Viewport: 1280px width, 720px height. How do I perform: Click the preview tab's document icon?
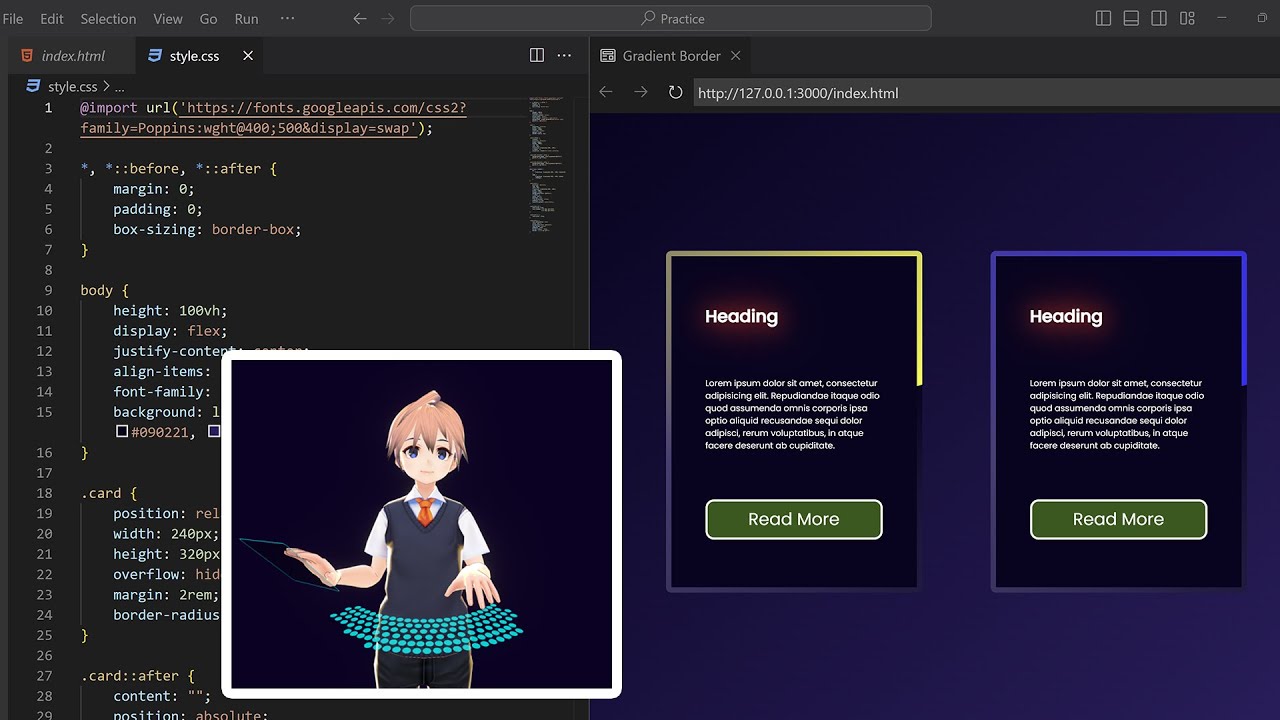[607, 56]
